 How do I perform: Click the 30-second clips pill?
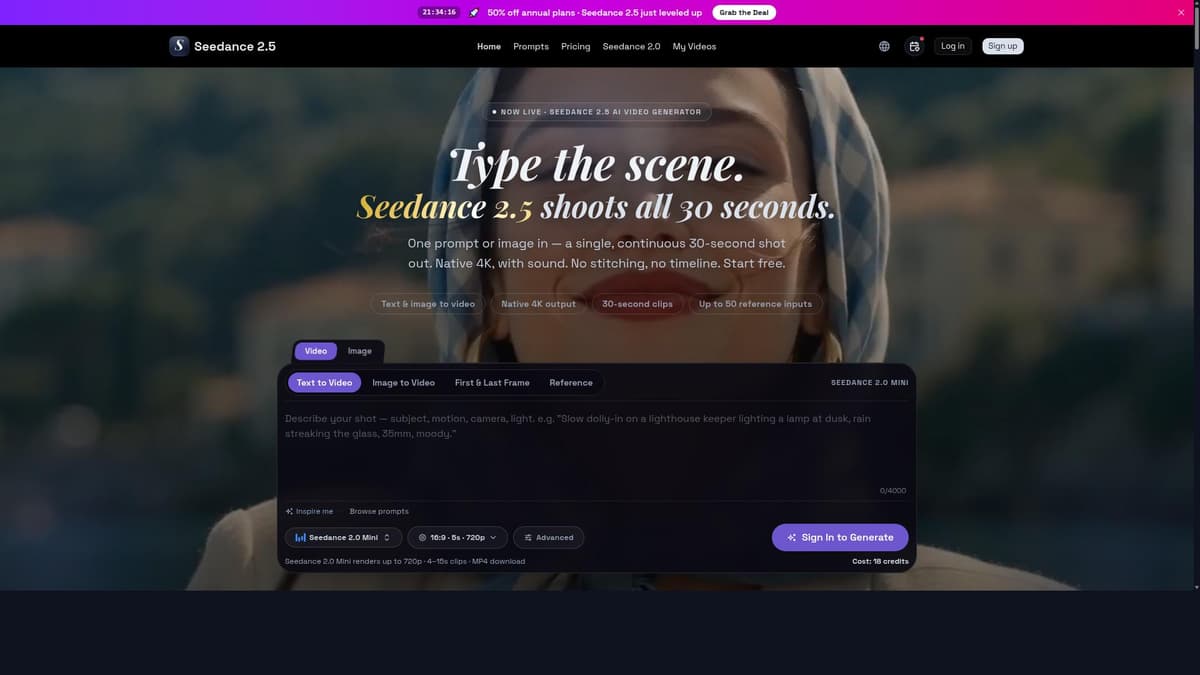point(637,304)
